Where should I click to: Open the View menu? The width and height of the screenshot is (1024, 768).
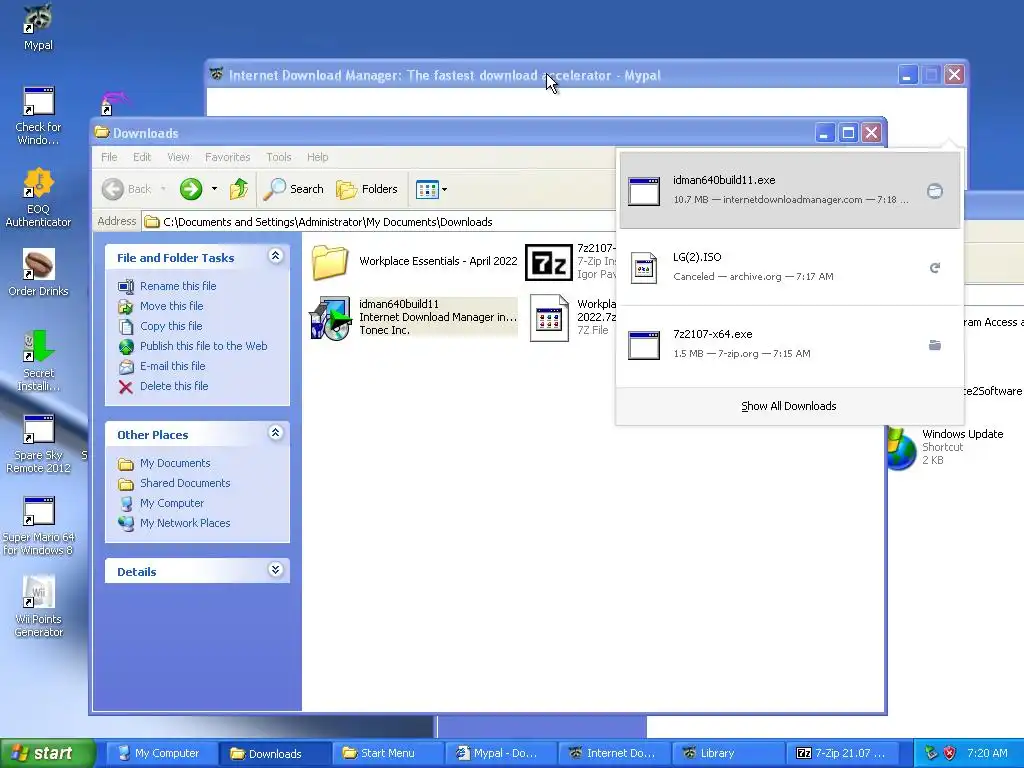pos(178,157)
